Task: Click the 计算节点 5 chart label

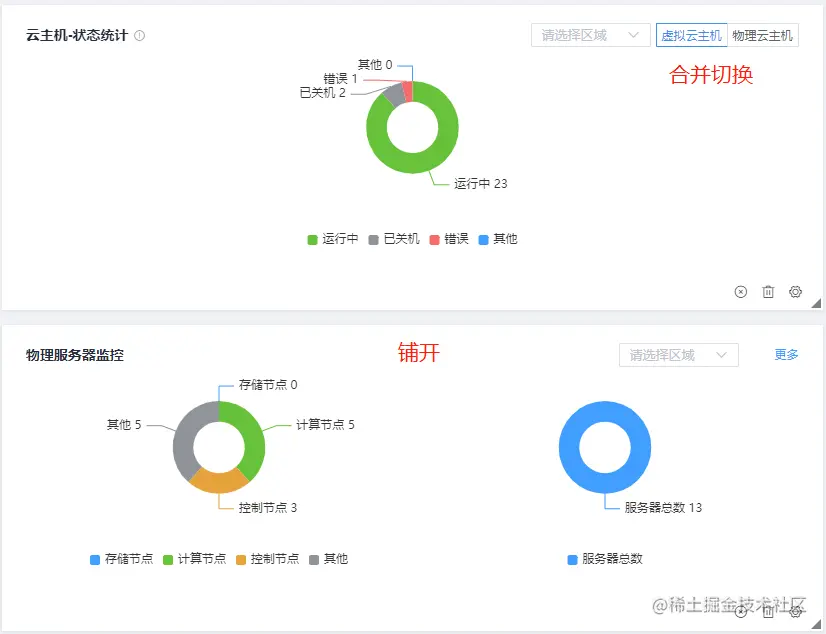Action: pos(325,424)
